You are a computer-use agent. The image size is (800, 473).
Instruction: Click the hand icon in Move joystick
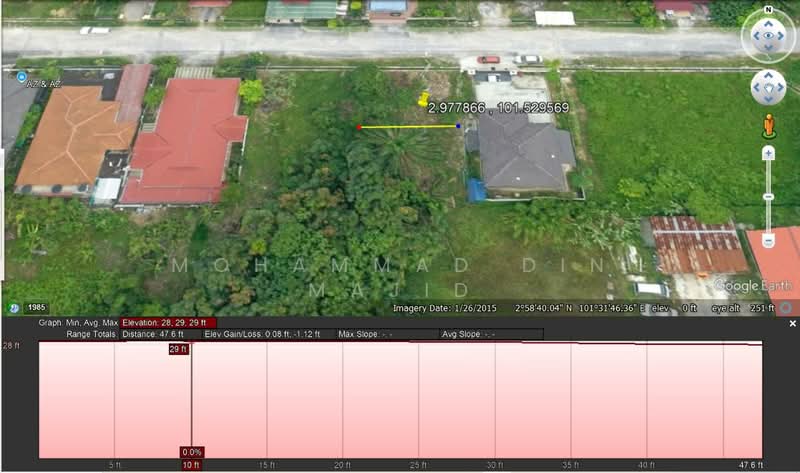pyautogui.click(x=768, y=88)
